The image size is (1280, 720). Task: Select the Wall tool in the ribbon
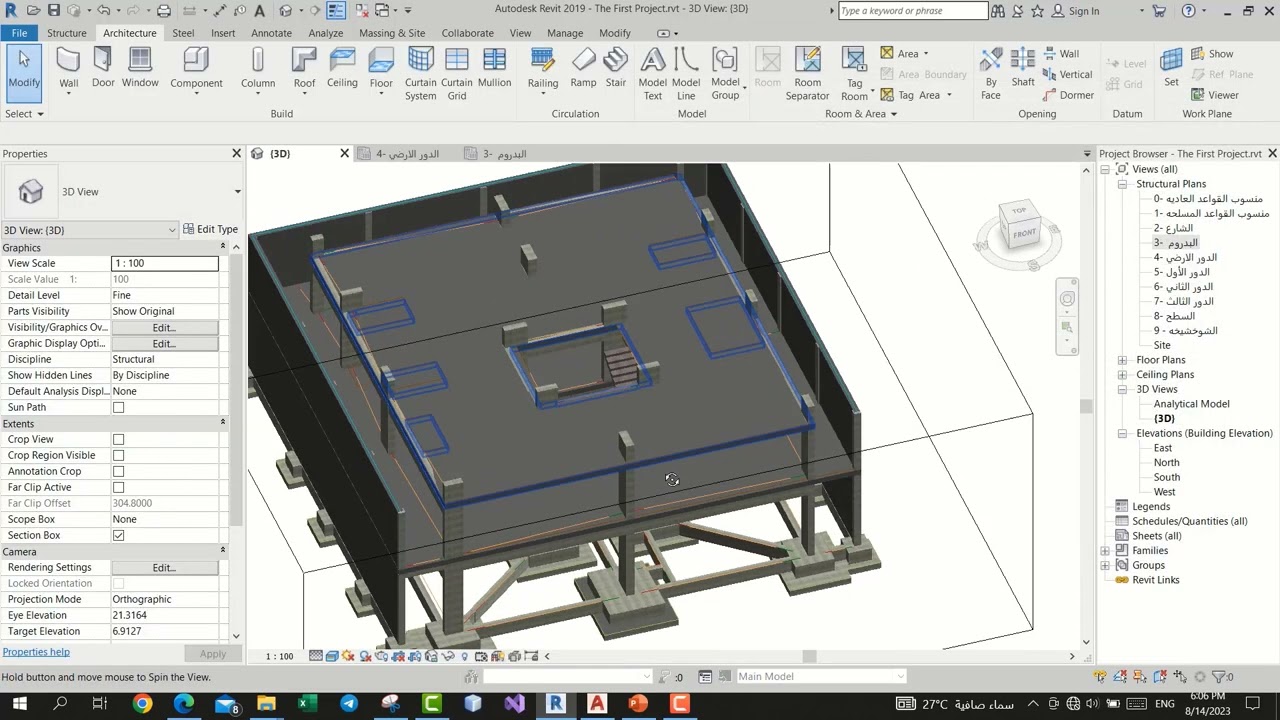(68, 70)
